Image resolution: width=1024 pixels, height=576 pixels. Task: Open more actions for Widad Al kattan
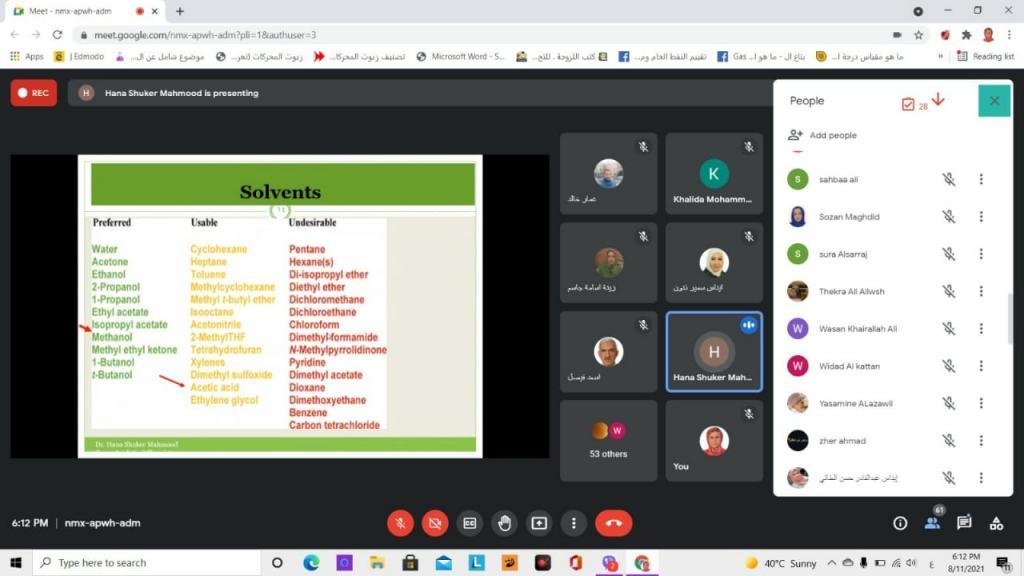(981, 366)
